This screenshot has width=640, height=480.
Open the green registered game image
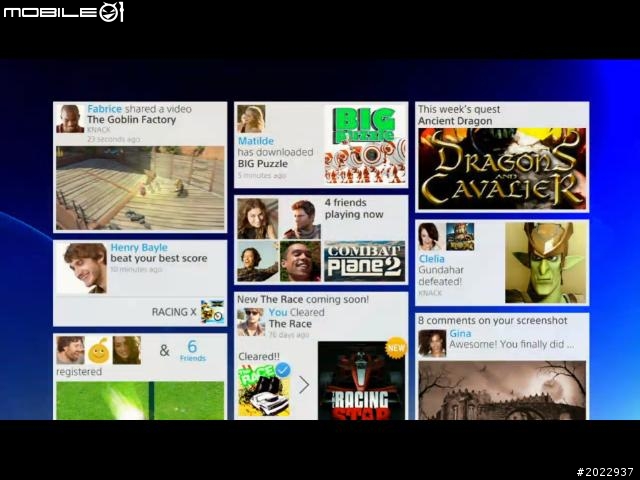140,400
